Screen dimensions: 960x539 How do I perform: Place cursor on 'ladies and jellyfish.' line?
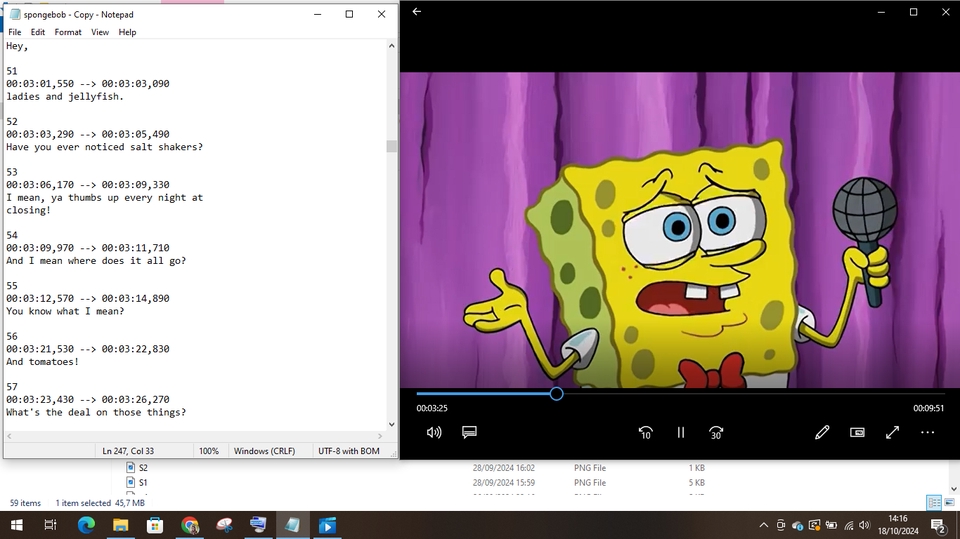65,96
